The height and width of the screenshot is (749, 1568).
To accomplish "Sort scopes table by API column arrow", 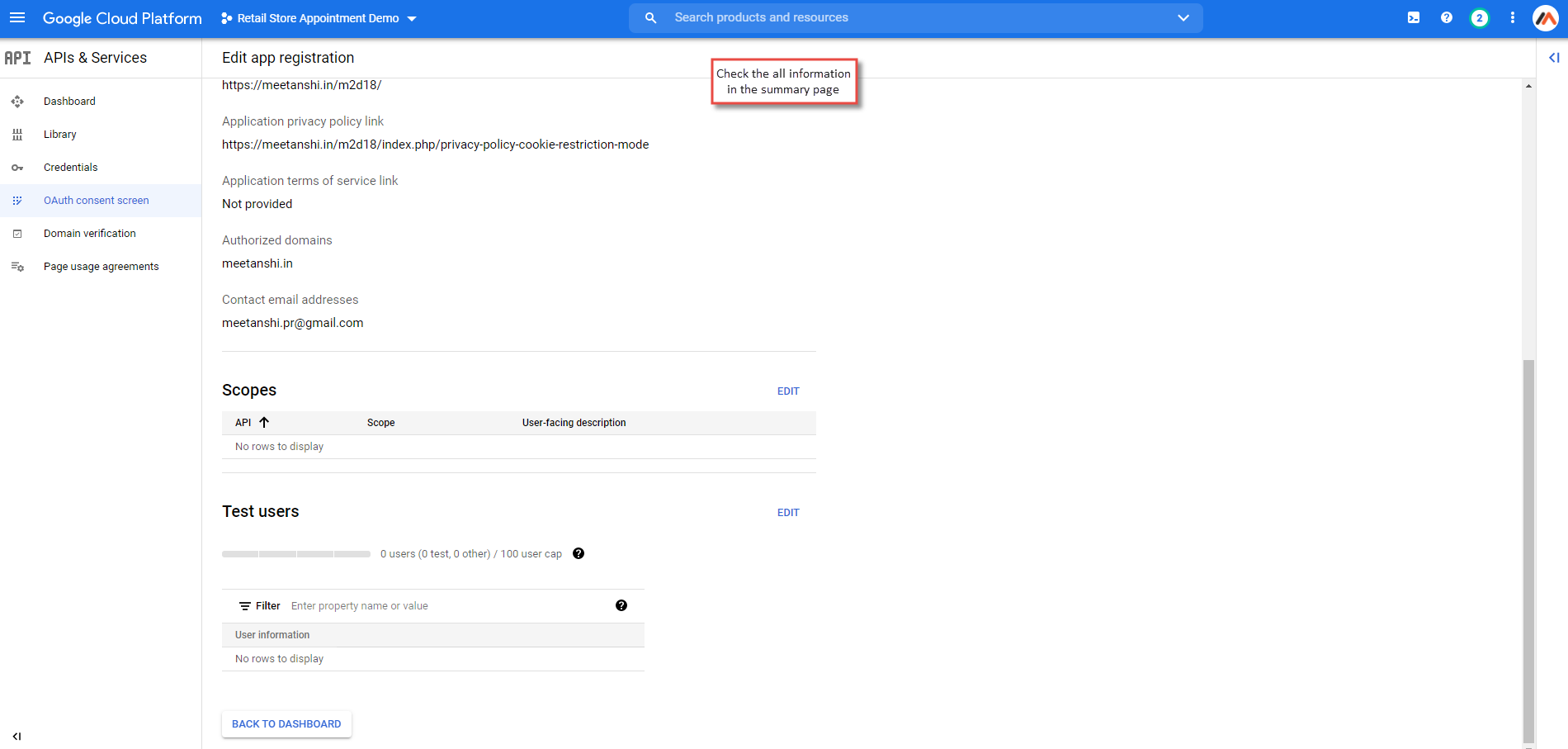I will point(264,422).
